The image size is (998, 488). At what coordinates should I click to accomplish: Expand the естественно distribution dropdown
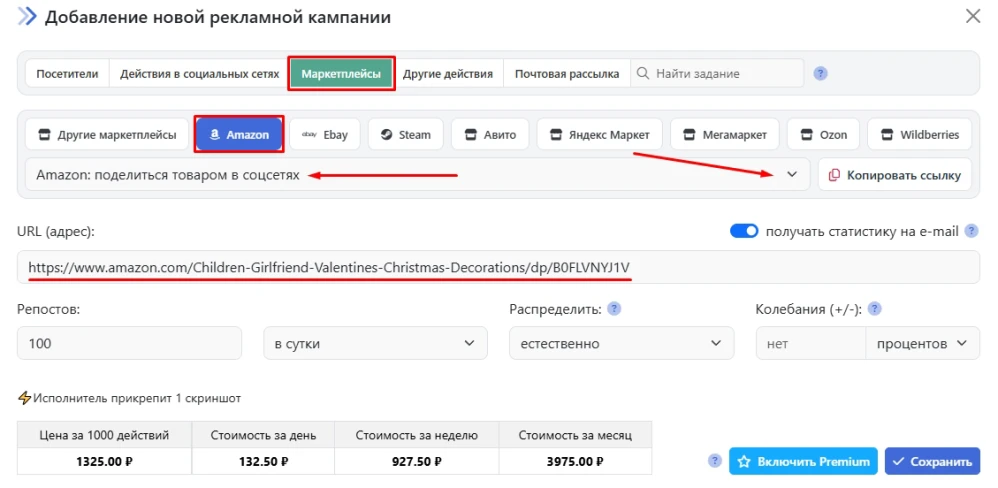click(x=621, y=343)
